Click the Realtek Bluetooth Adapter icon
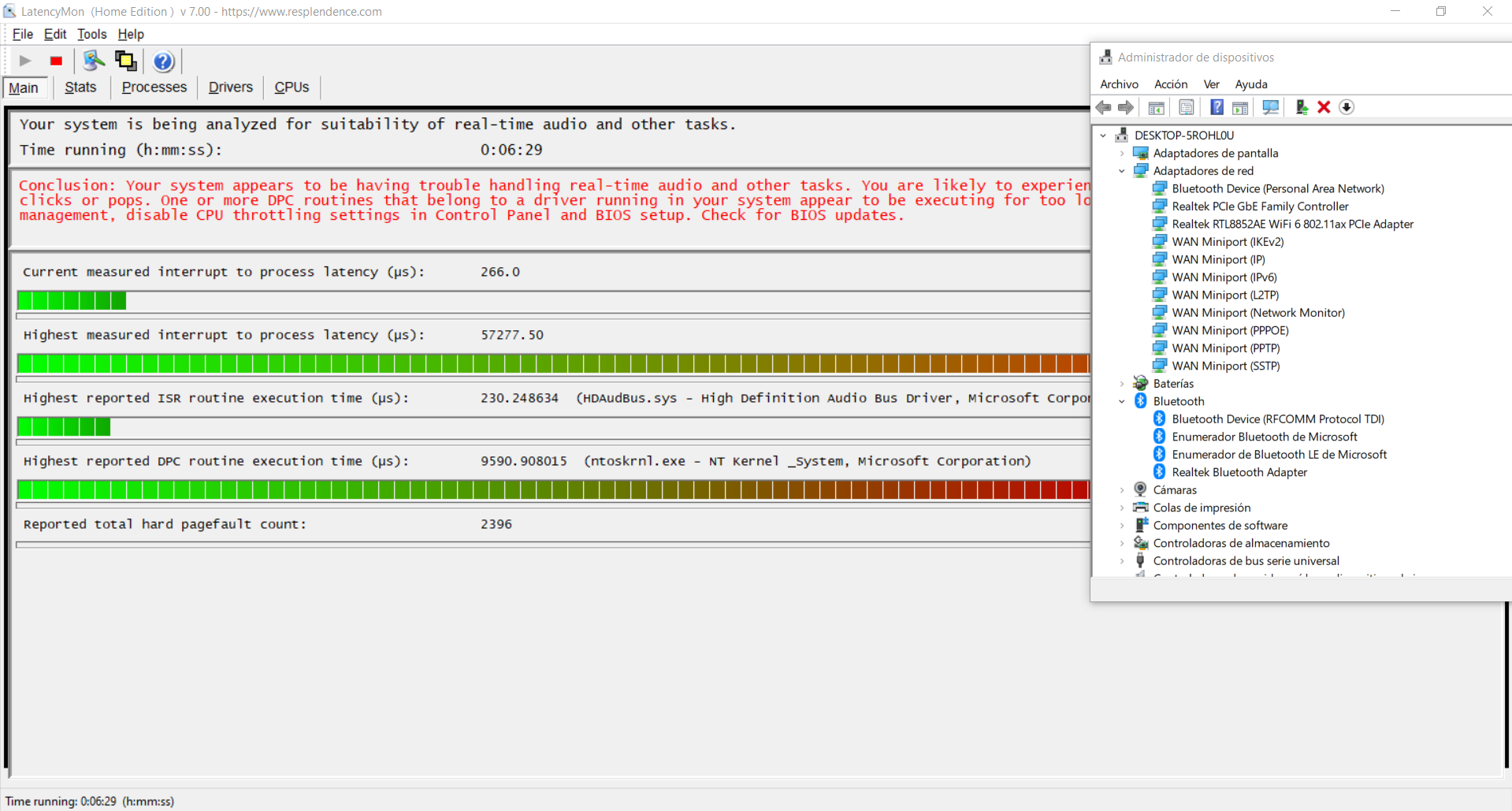Viewport: 1512px width, 811px height. click(1159, 472)
